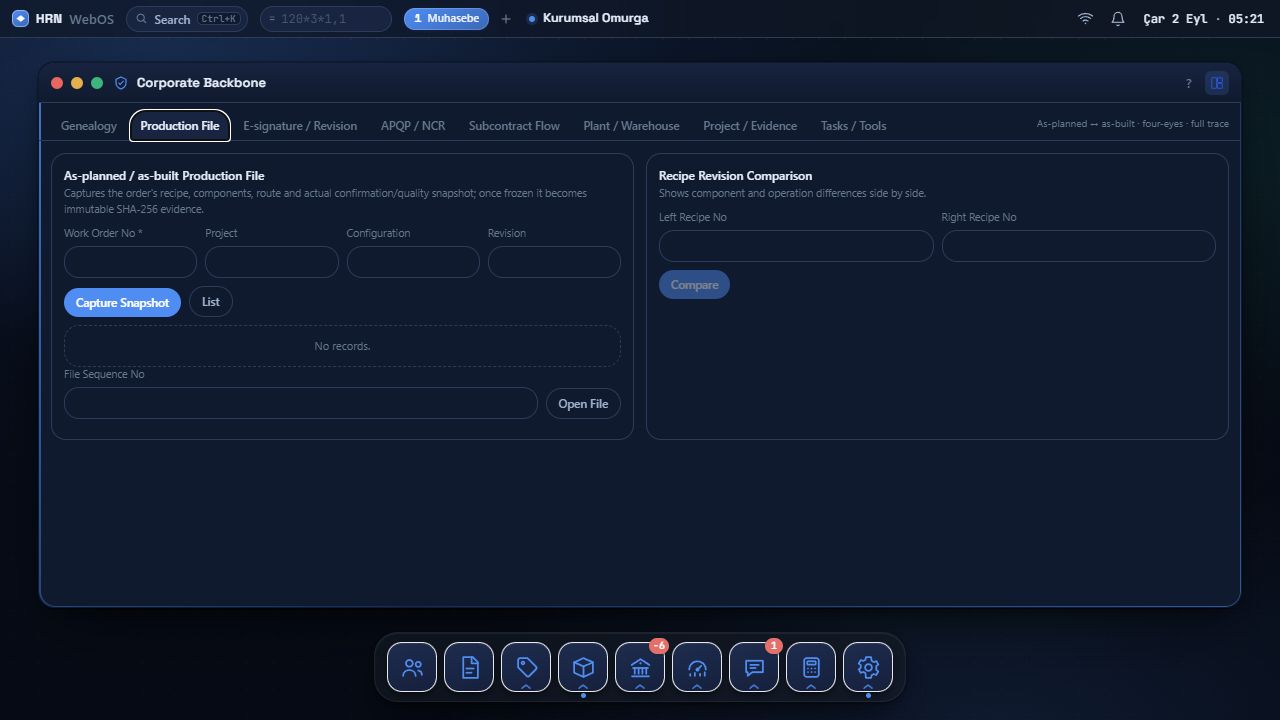Image resolution: width=1280 pixels, height=720 pixels.
Task: Switch to Project / Evidence tab
Action: [750, 126]
